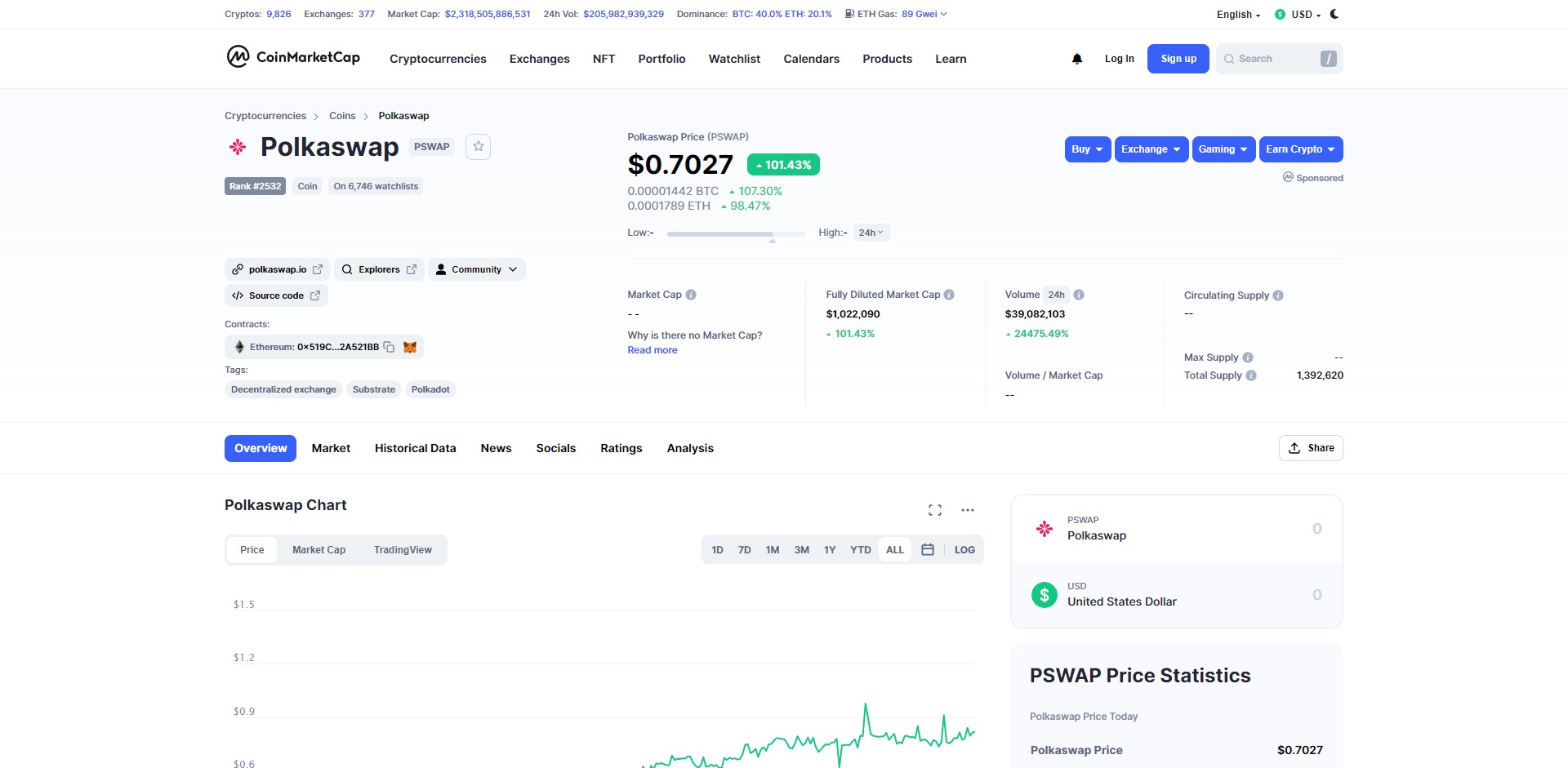Click Read more under Market Cap

click(x=652, y=349)
